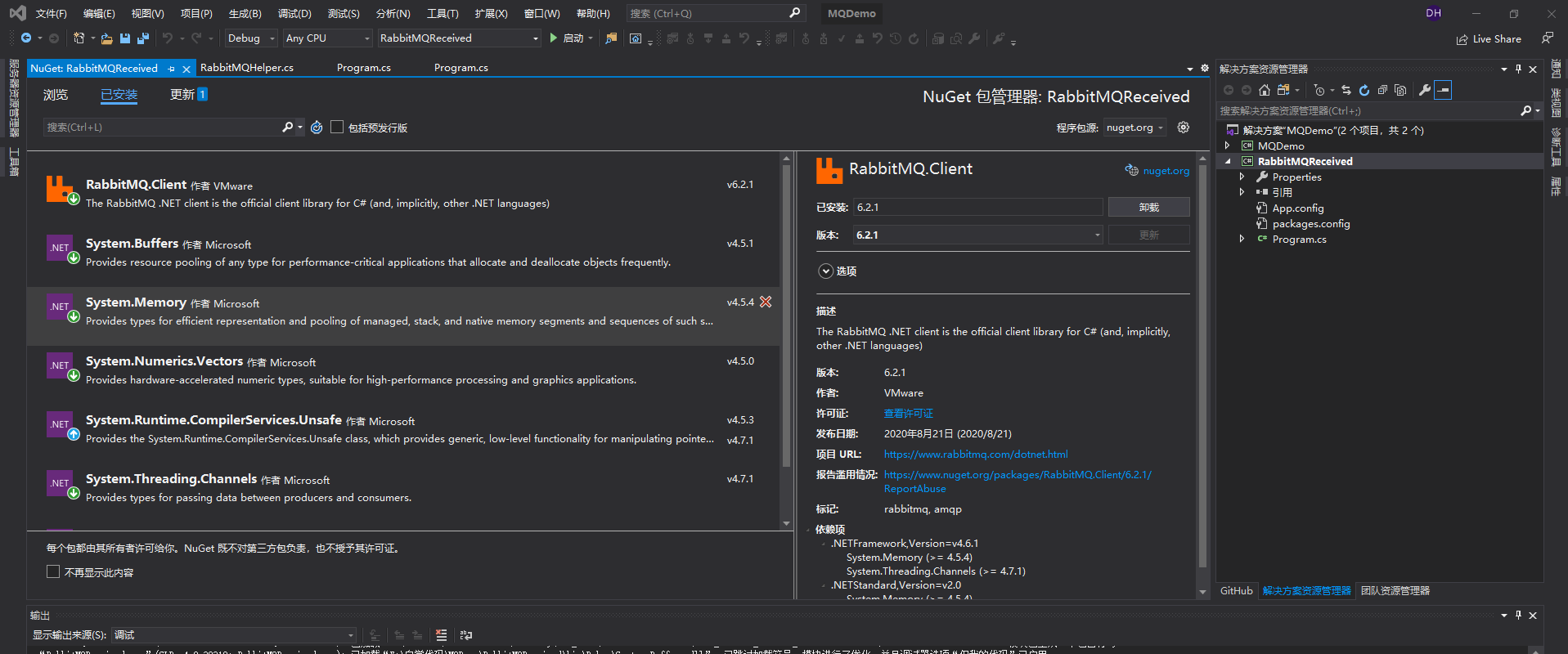Open the version 6.2.1 dropdown
Screen dimensions: 1568x654
click(978, 235)
